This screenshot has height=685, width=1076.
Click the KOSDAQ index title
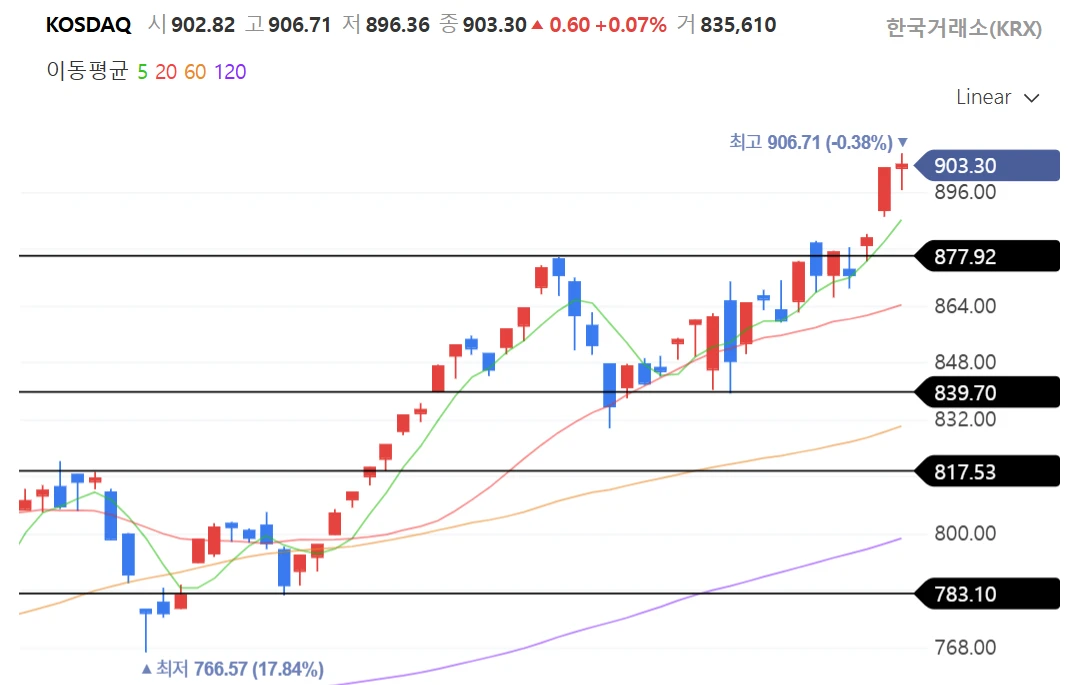pos(88,25)
